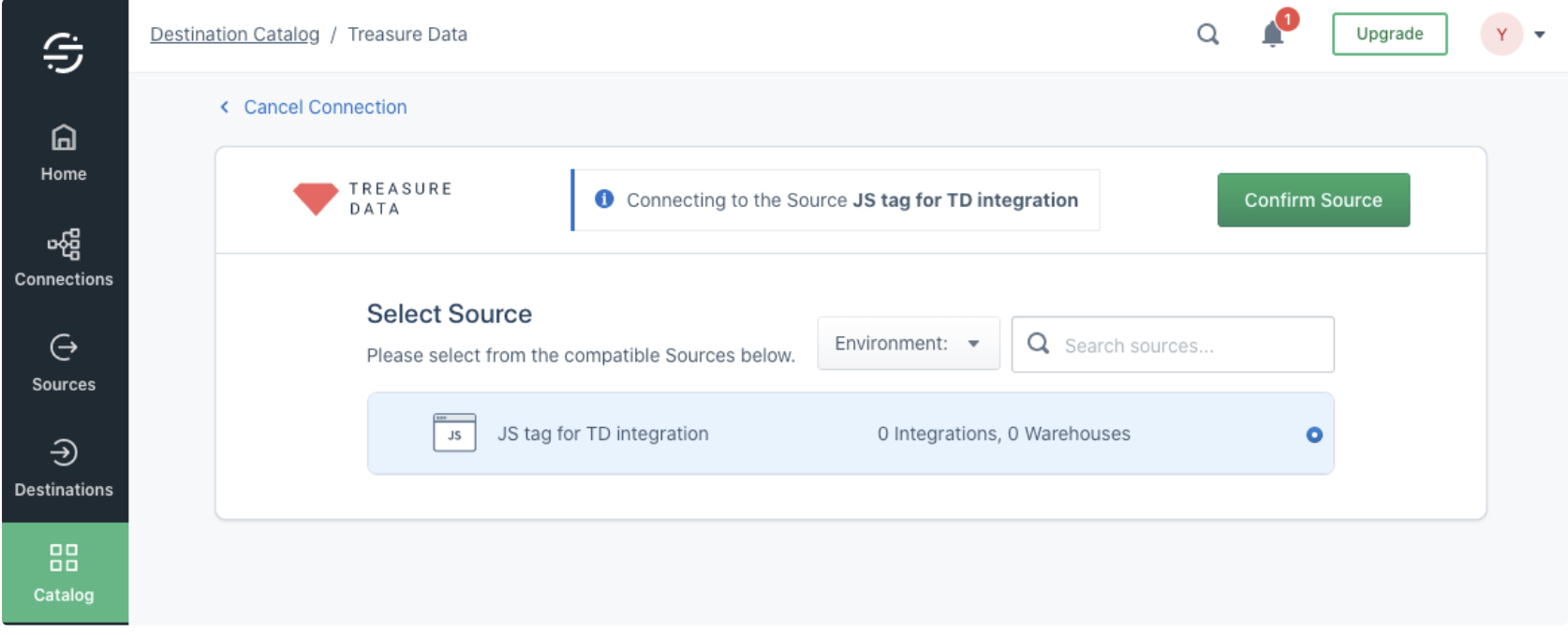The height and width of the screenshot is (635, 1568).
Task: Click the Treasure Data logo
Action: pyautogui.click(x=372, y=199)
